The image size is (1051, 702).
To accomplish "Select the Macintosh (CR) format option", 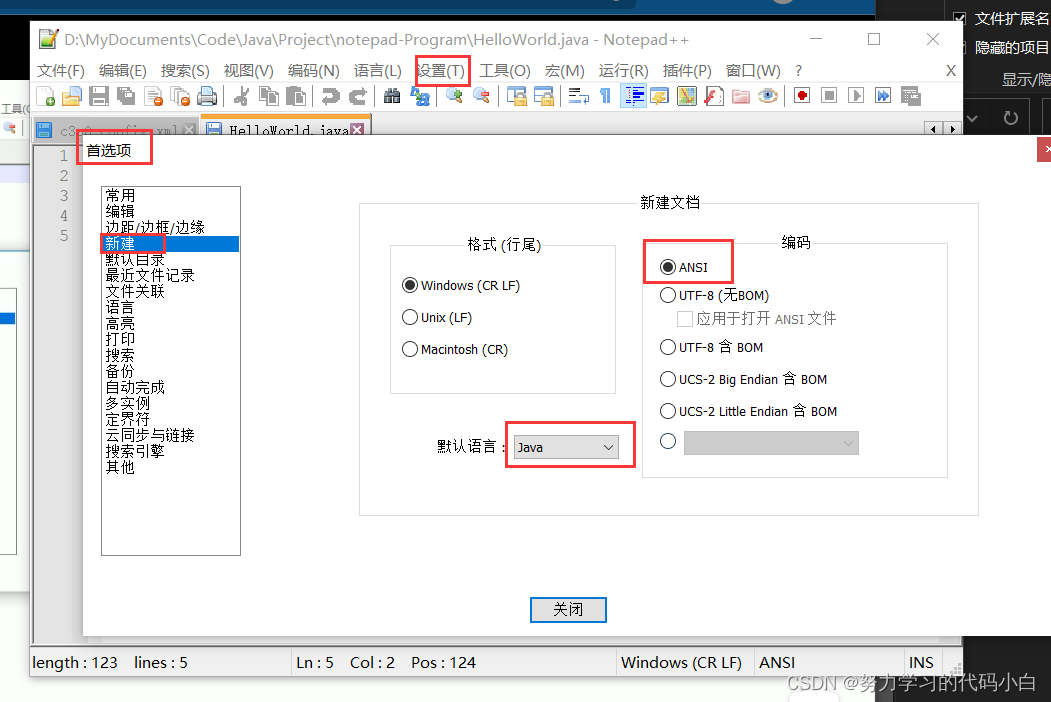I will click(455, 350).
